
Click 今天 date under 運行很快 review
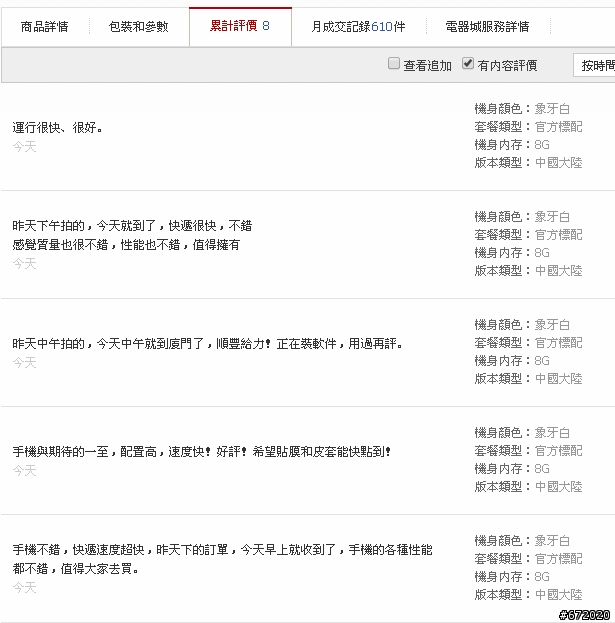click(24, 147)
